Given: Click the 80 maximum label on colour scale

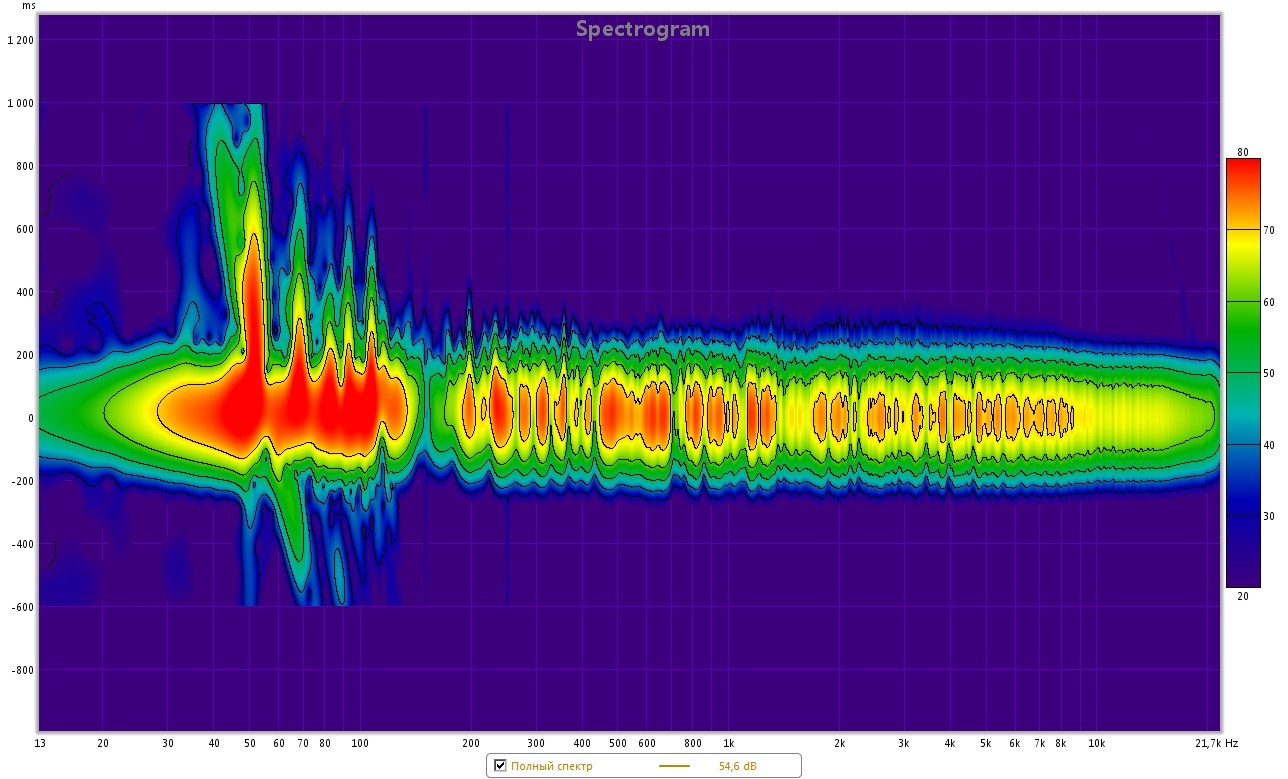Looking at the screenshot, I should (1242, 152).
